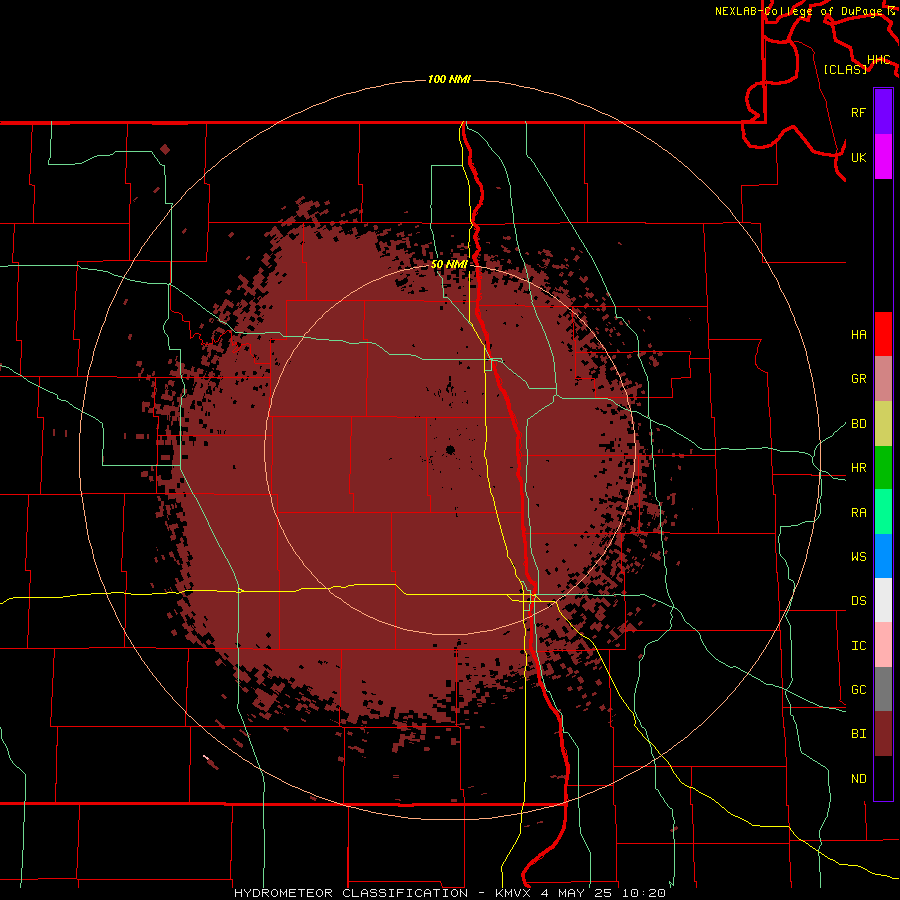The height and width of the screenshot is (900, 900).
Task: Click the WS legend label
Action: point(858,557)
